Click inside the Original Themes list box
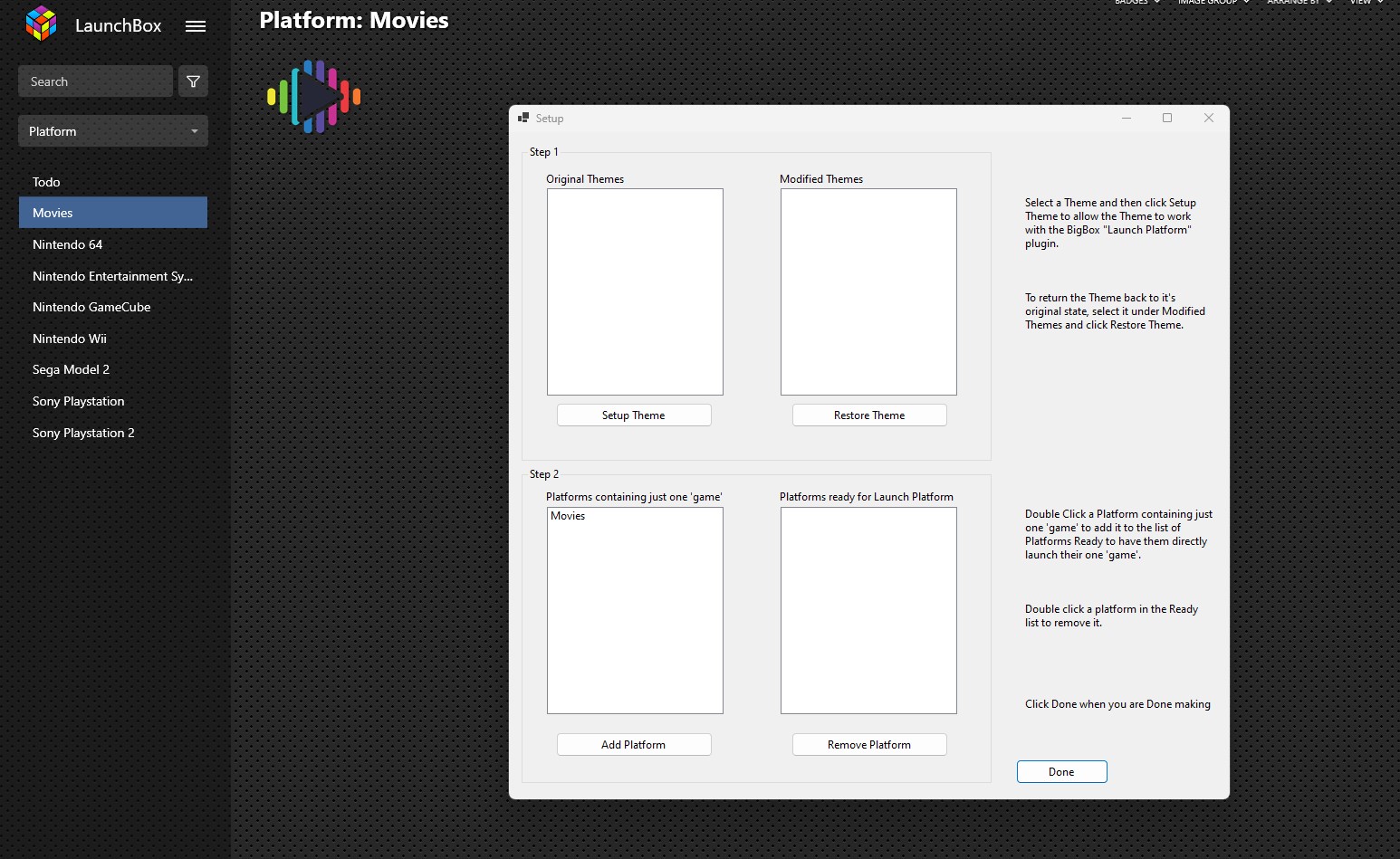 click(635, 291)
